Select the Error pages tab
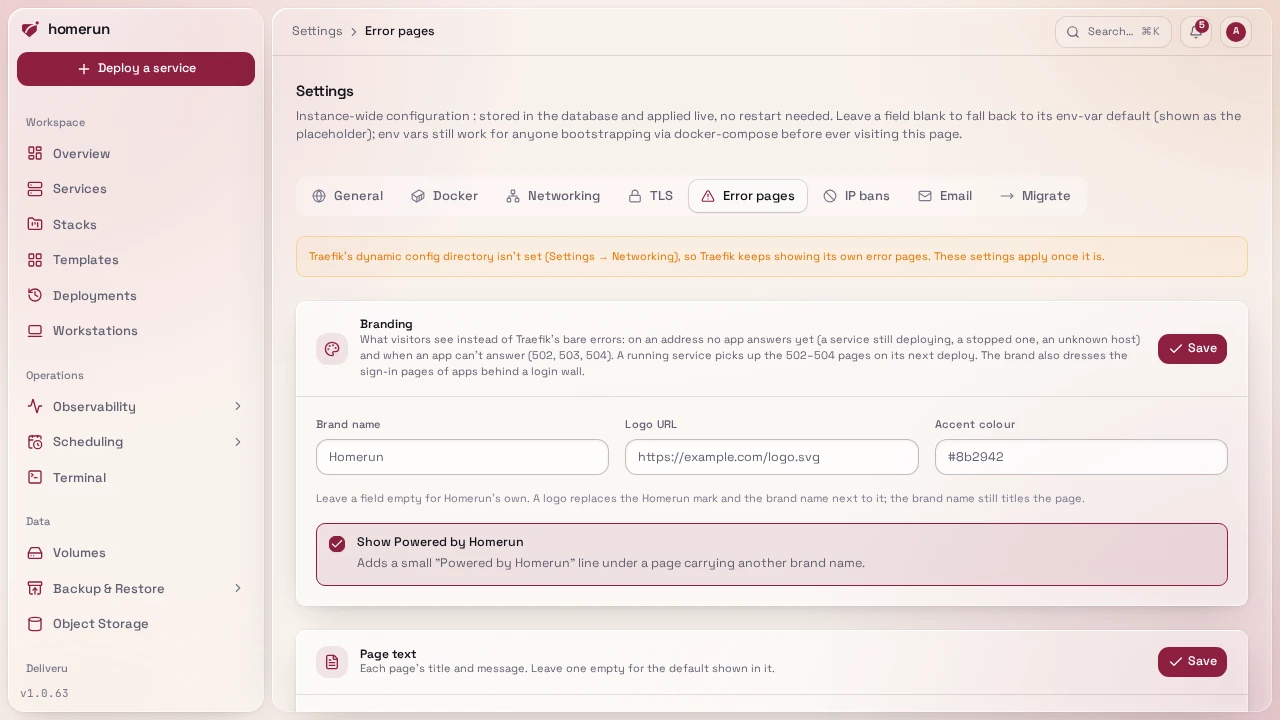Screen dimensions: 1280x720 click(x=748, y=196)
